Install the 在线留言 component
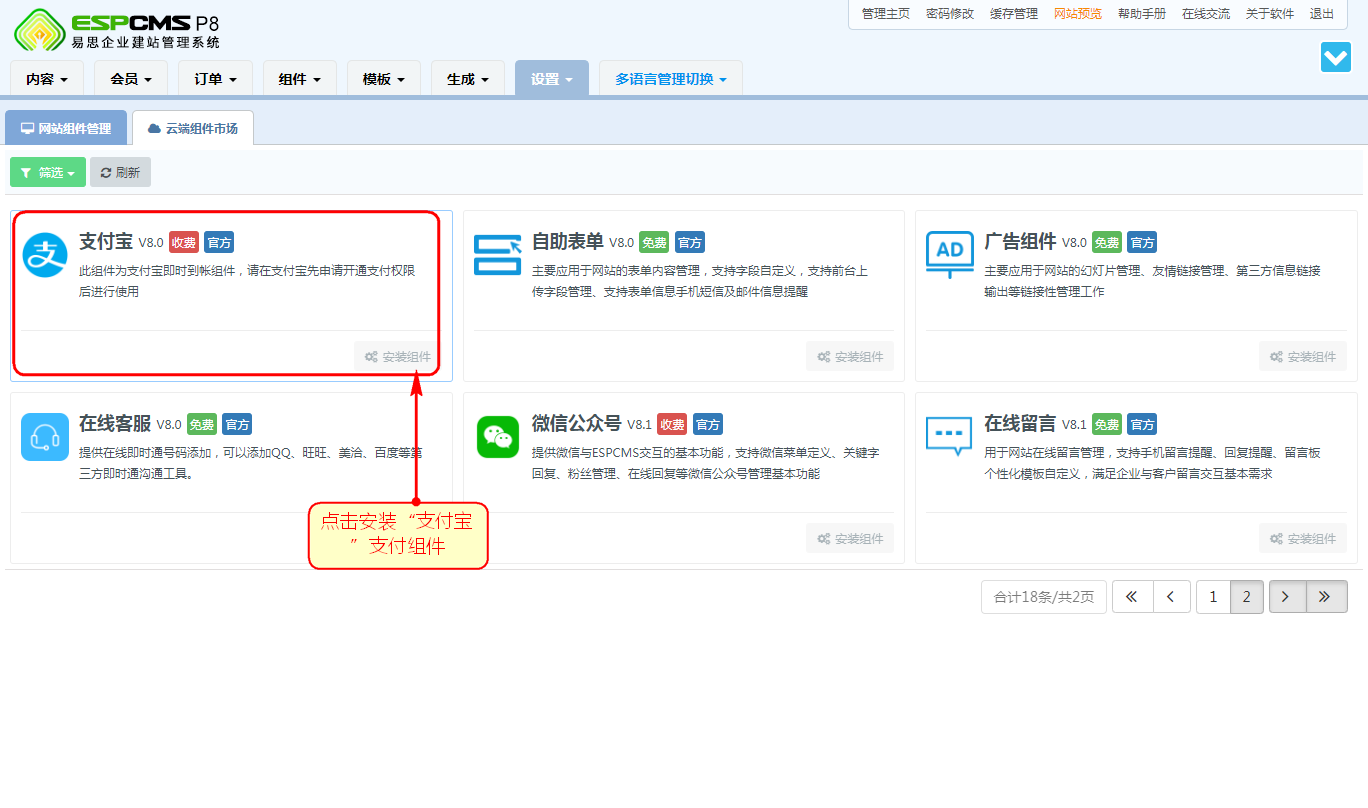This screenshot has width=1368, height=808. tap(1303, 539)
